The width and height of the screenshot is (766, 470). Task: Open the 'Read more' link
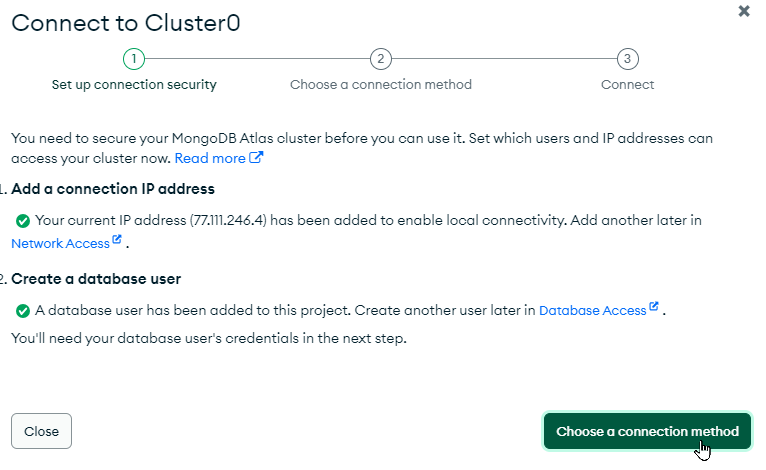pyautogui.click(x=210, y=158)
